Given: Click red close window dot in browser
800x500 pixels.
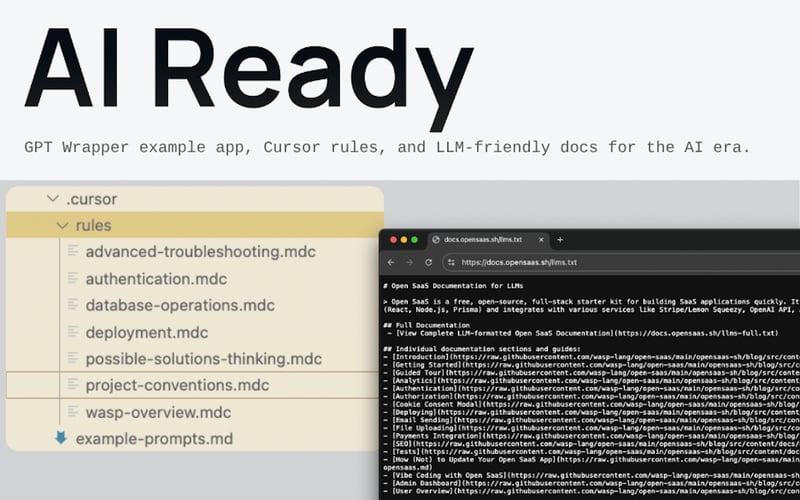Looking at the screenshot, I should coord(393,239).
